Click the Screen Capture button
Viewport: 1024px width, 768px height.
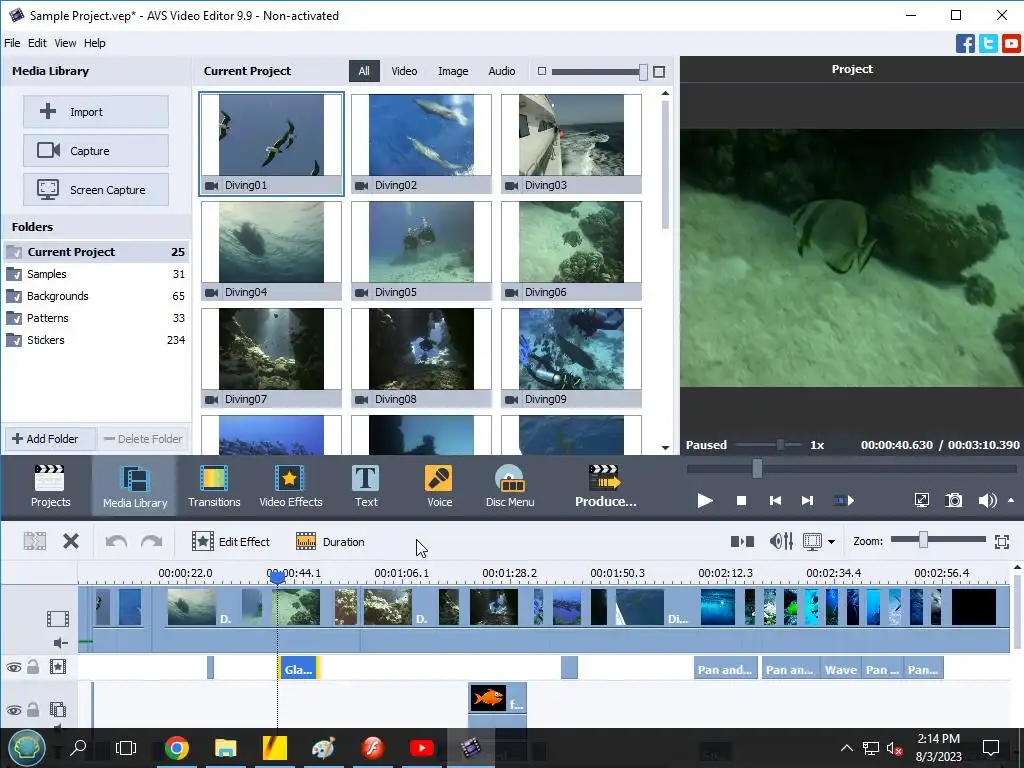point(96,190)
